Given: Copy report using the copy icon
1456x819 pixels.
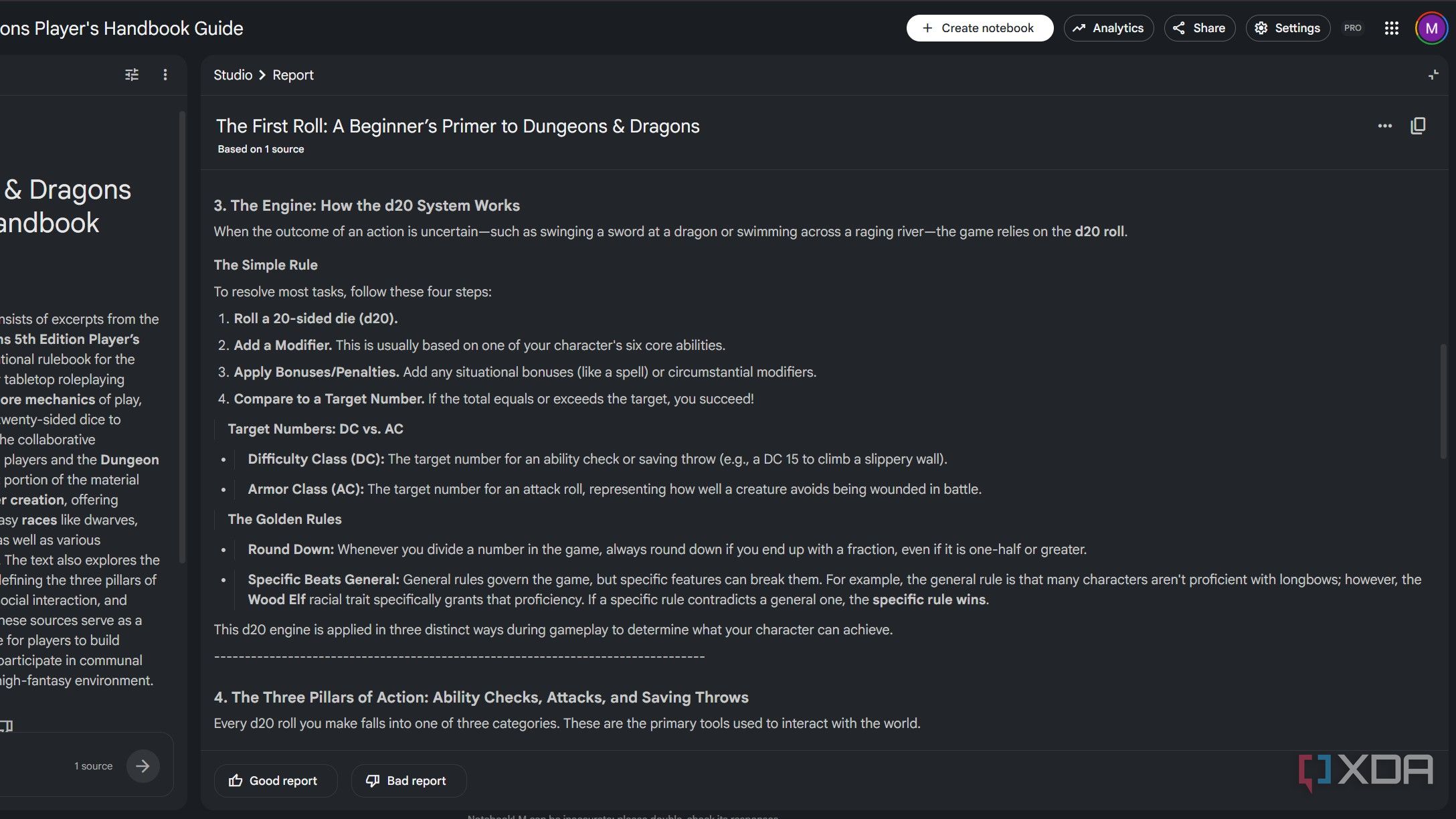Looking at the screenshot, I should coord(1418,126).
